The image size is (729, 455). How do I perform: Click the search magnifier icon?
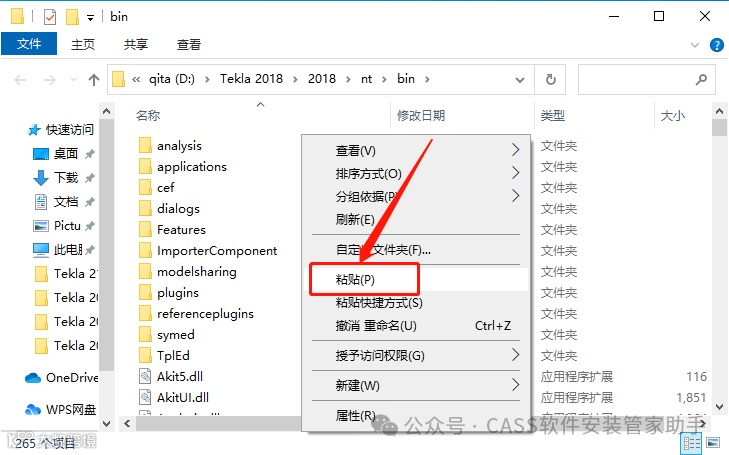[x=701, y=79]
